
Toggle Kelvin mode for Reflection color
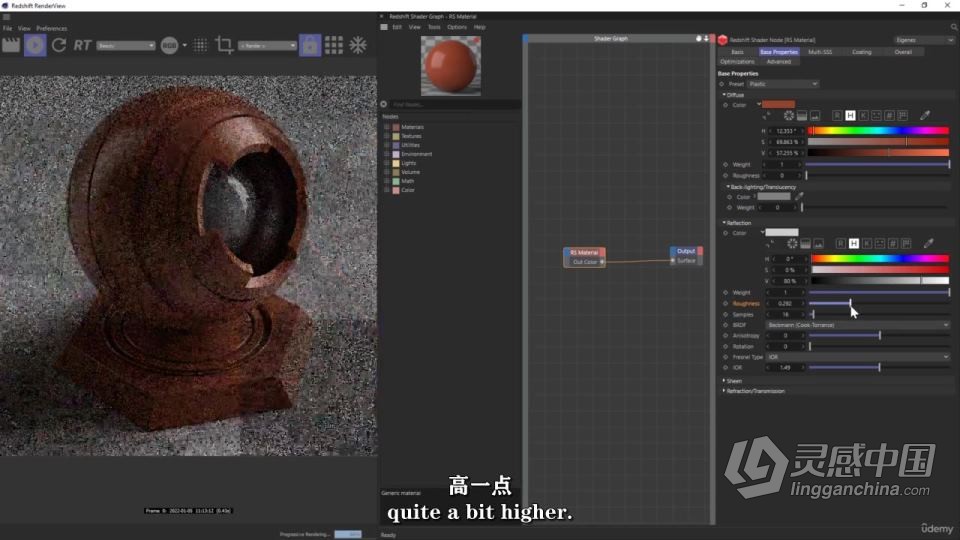pos(867,243)
